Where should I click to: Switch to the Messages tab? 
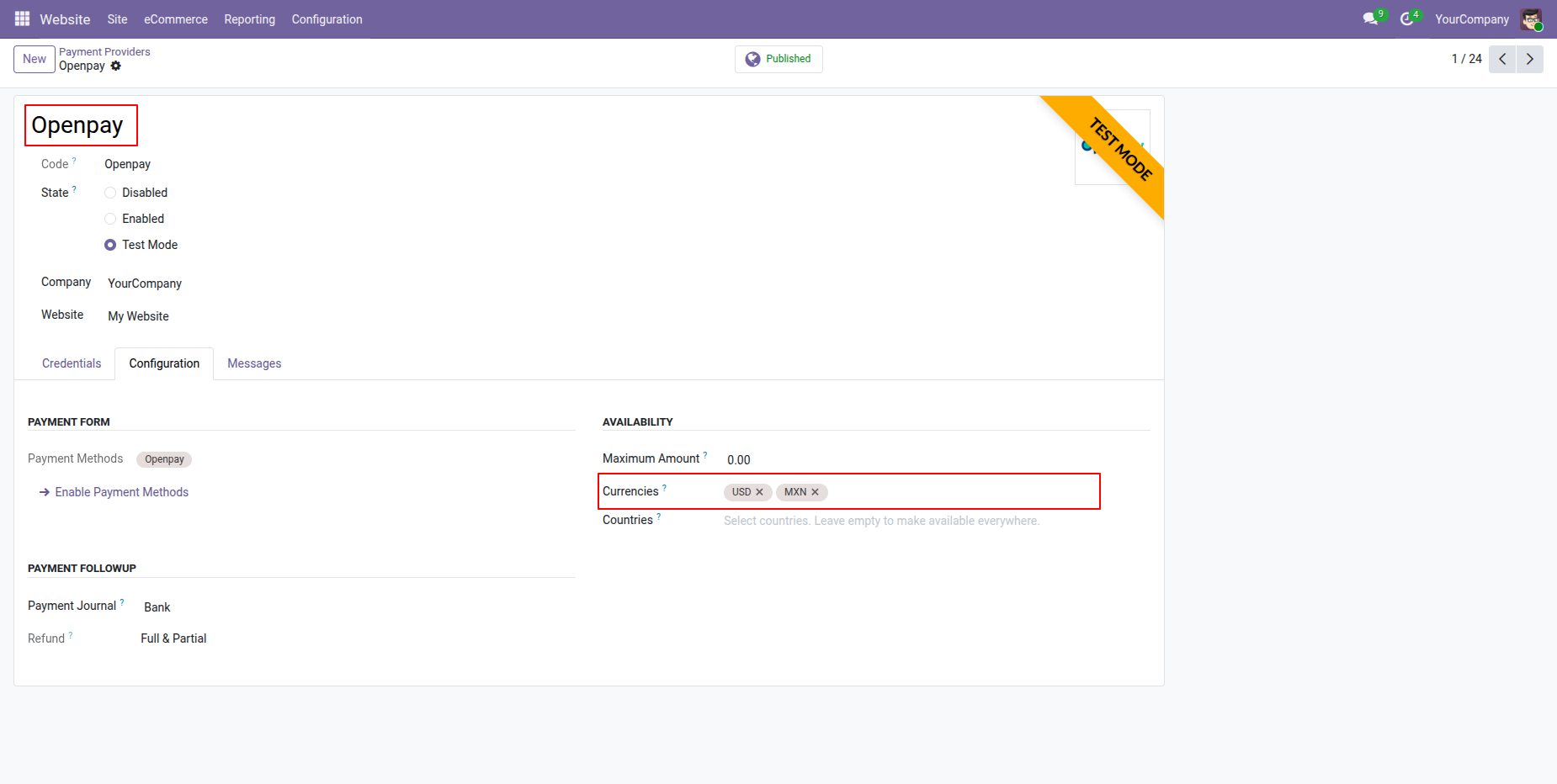coord(254,363)
